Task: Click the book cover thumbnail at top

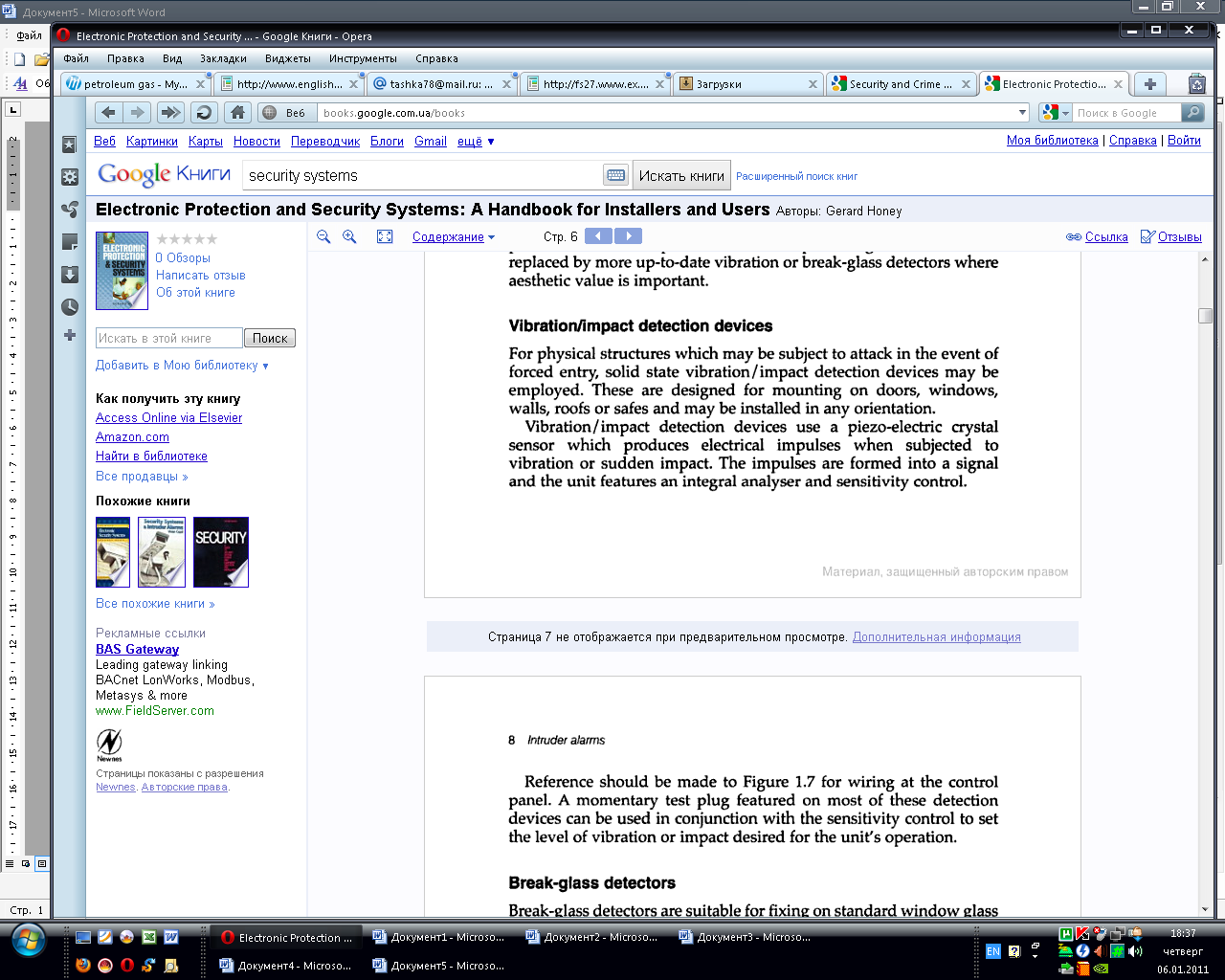Action: (x=122, y=270)
